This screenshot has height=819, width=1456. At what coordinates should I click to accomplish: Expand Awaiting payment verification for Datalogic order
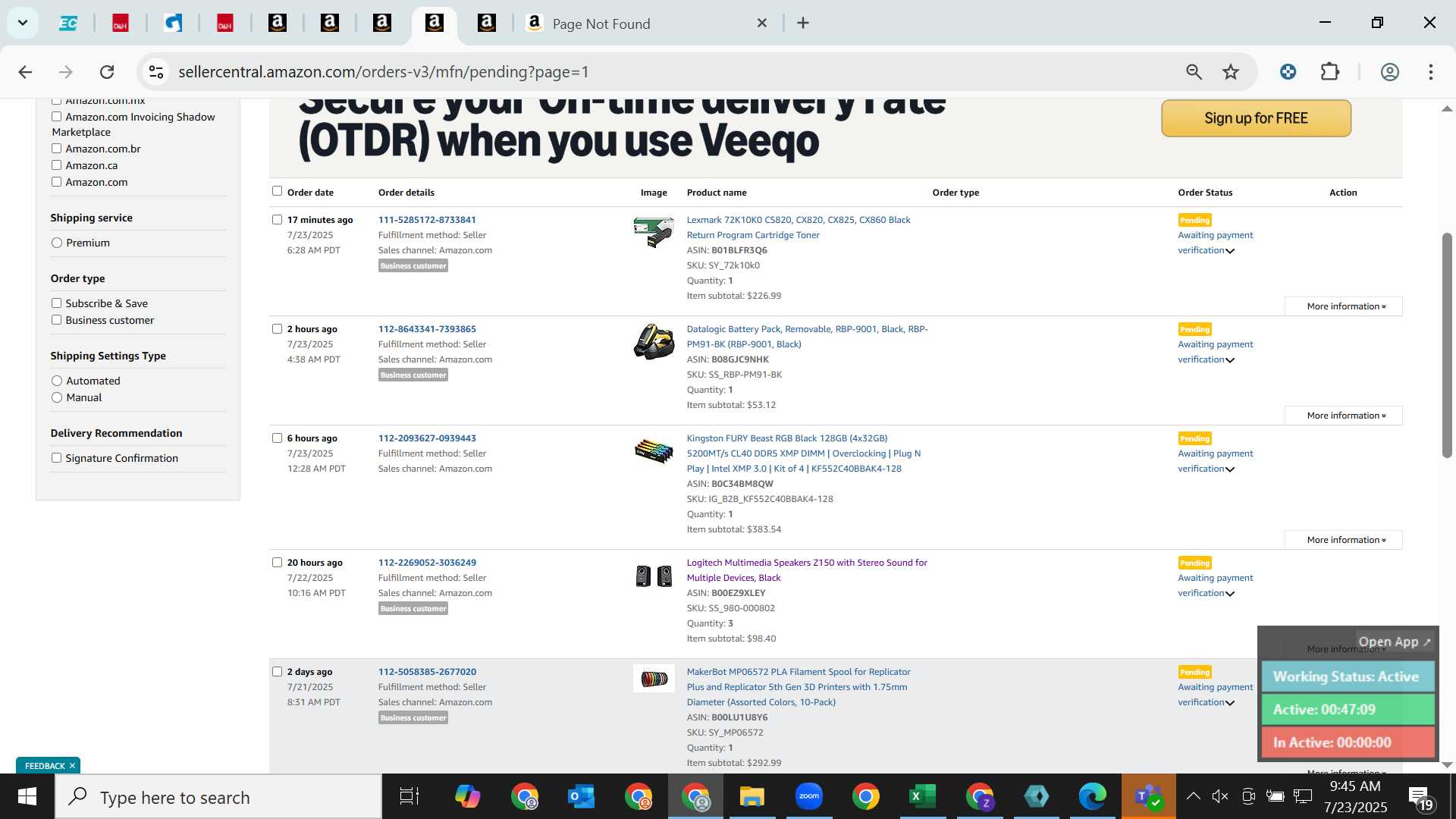pyautogui.click(x=1215, y=352)
